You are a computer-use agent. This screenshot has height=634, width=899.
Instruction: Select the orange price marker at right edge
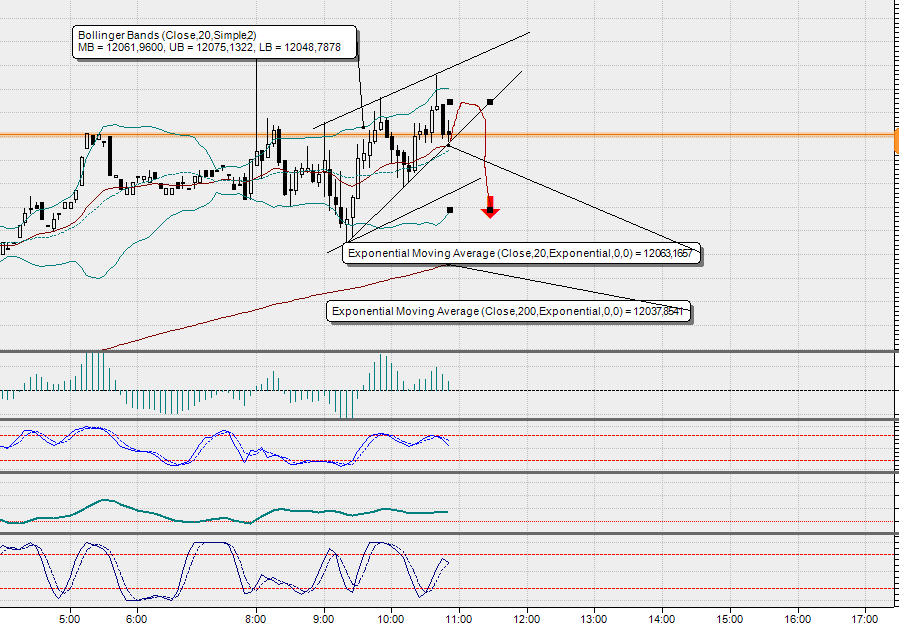pyautogui.click(x=896, y=141)
